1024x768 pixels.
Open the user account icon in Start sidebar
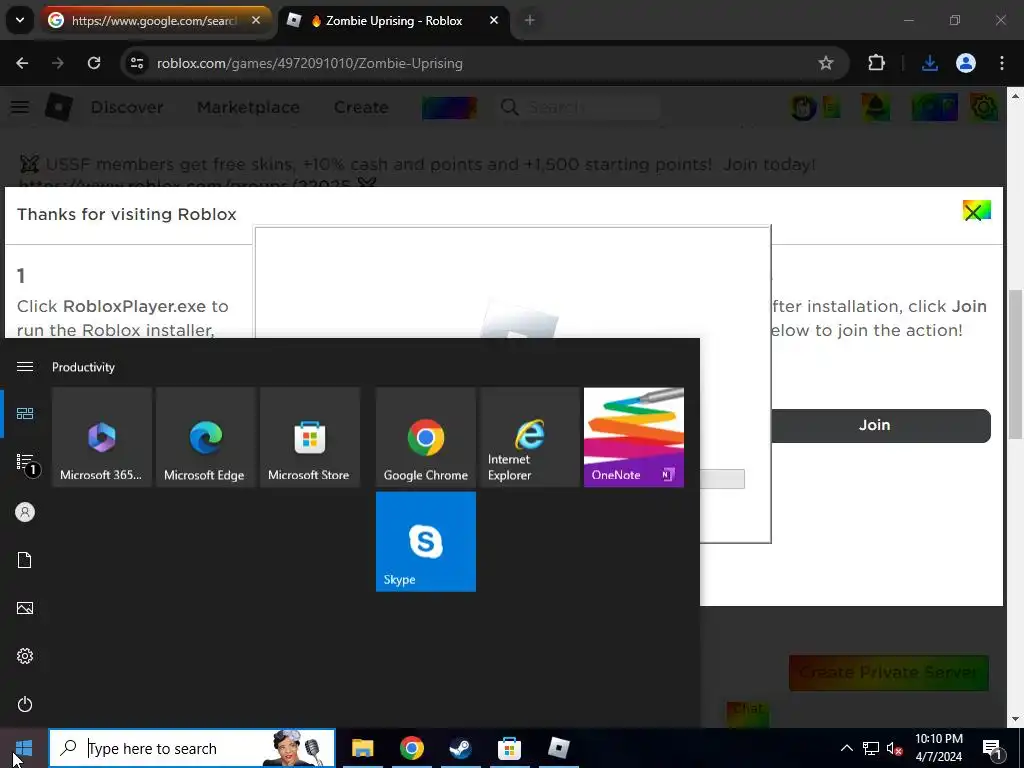click(25, 512)
